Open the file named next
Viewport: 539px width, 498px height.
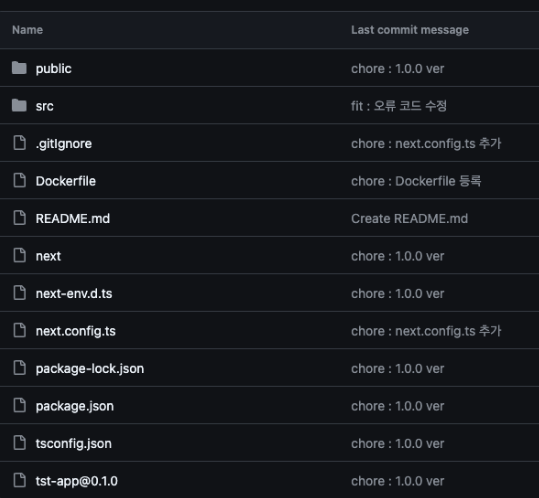coord(48,256)
